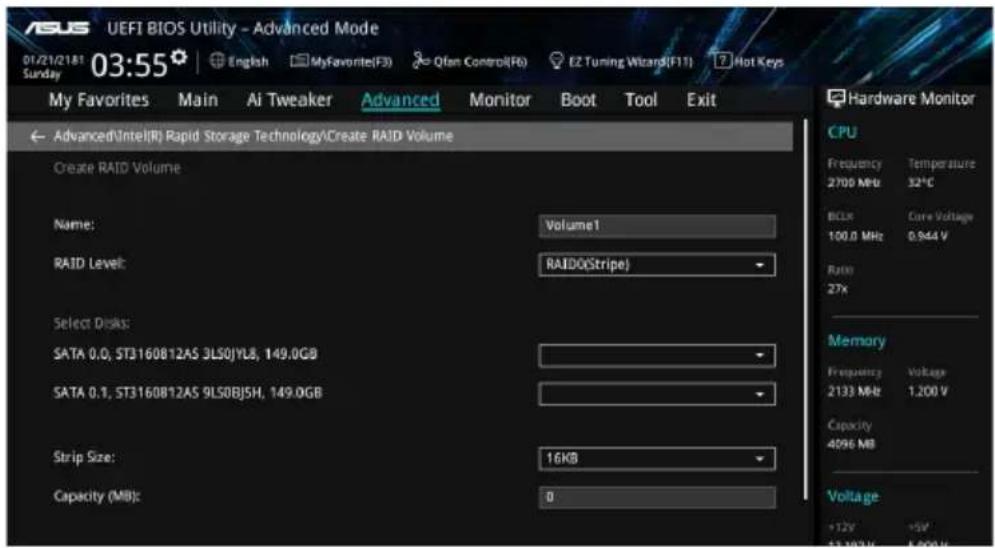Click the 2700 MHz CPU frequency value

854,182
